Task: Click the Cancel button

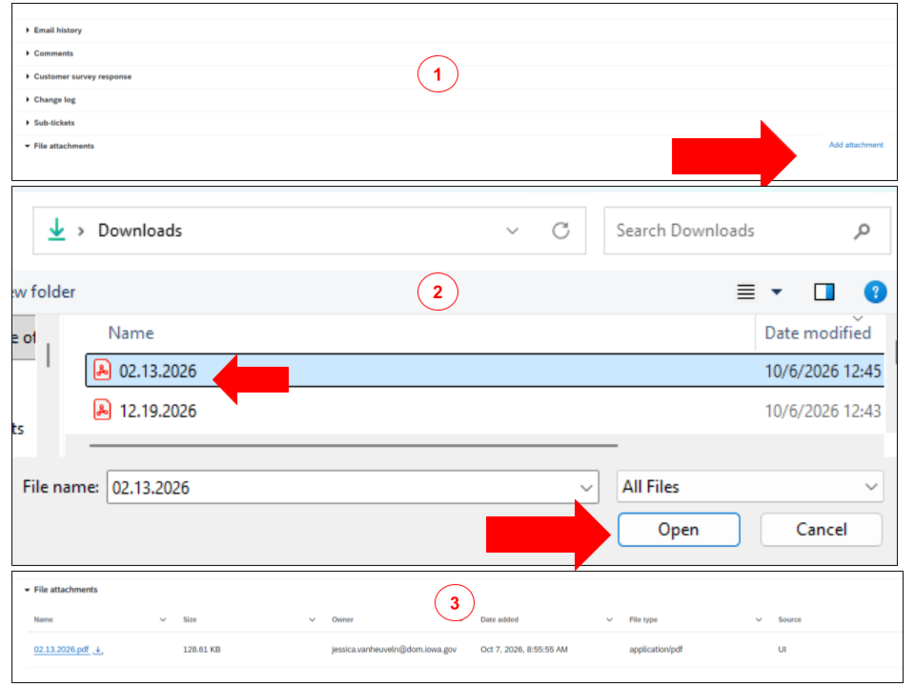Action: 821,530
